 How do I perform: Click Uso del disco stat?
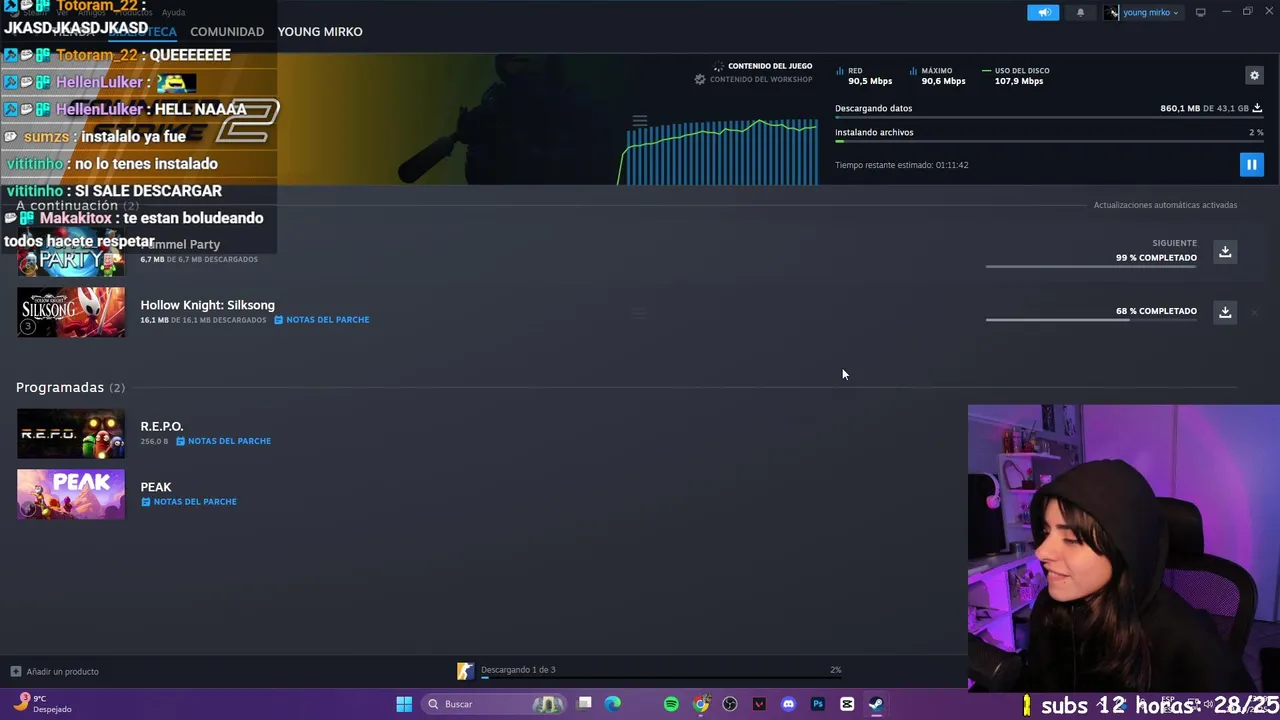point(1015,76)
